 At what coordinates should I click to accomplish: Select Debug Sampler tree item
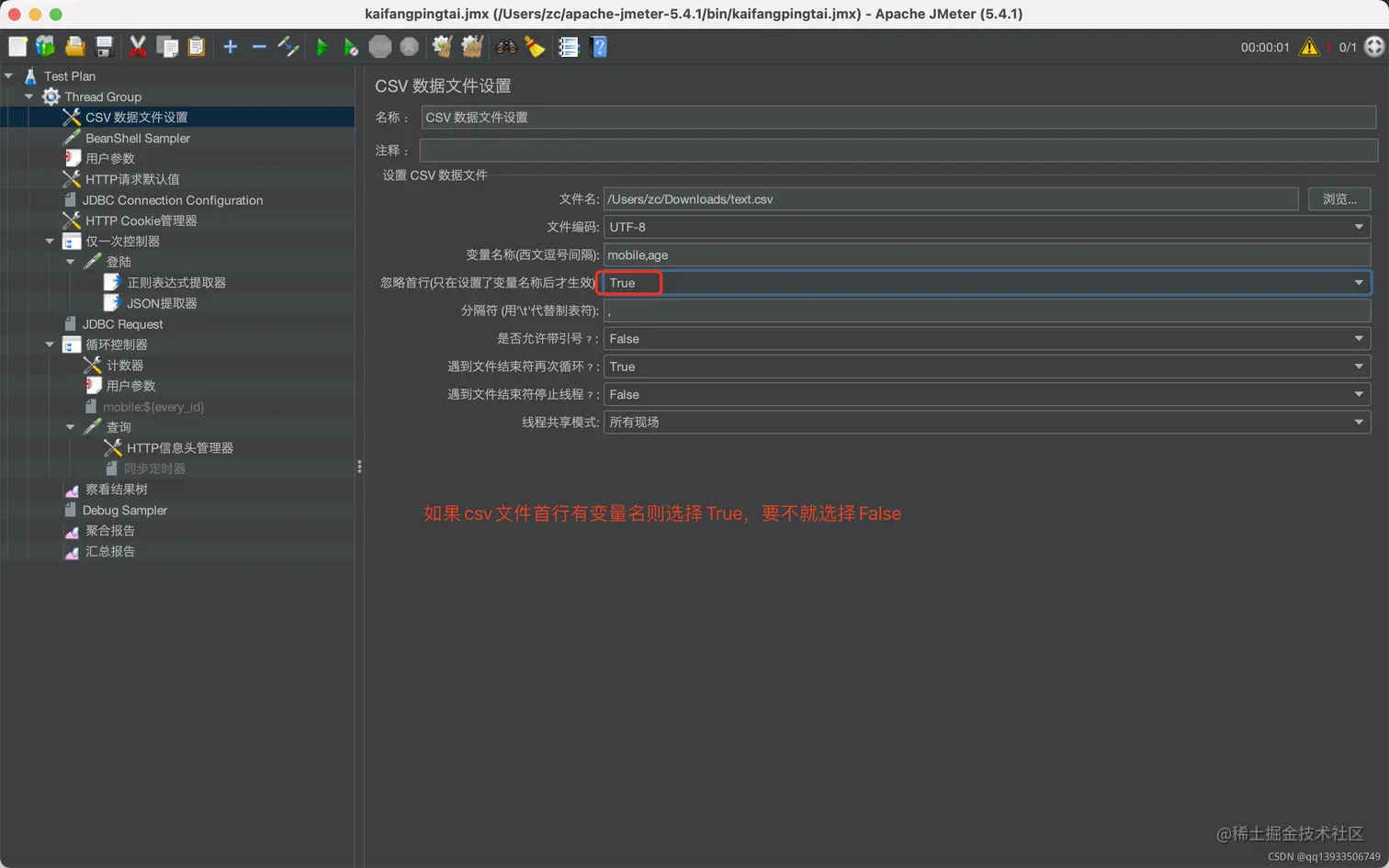[124, 510]
